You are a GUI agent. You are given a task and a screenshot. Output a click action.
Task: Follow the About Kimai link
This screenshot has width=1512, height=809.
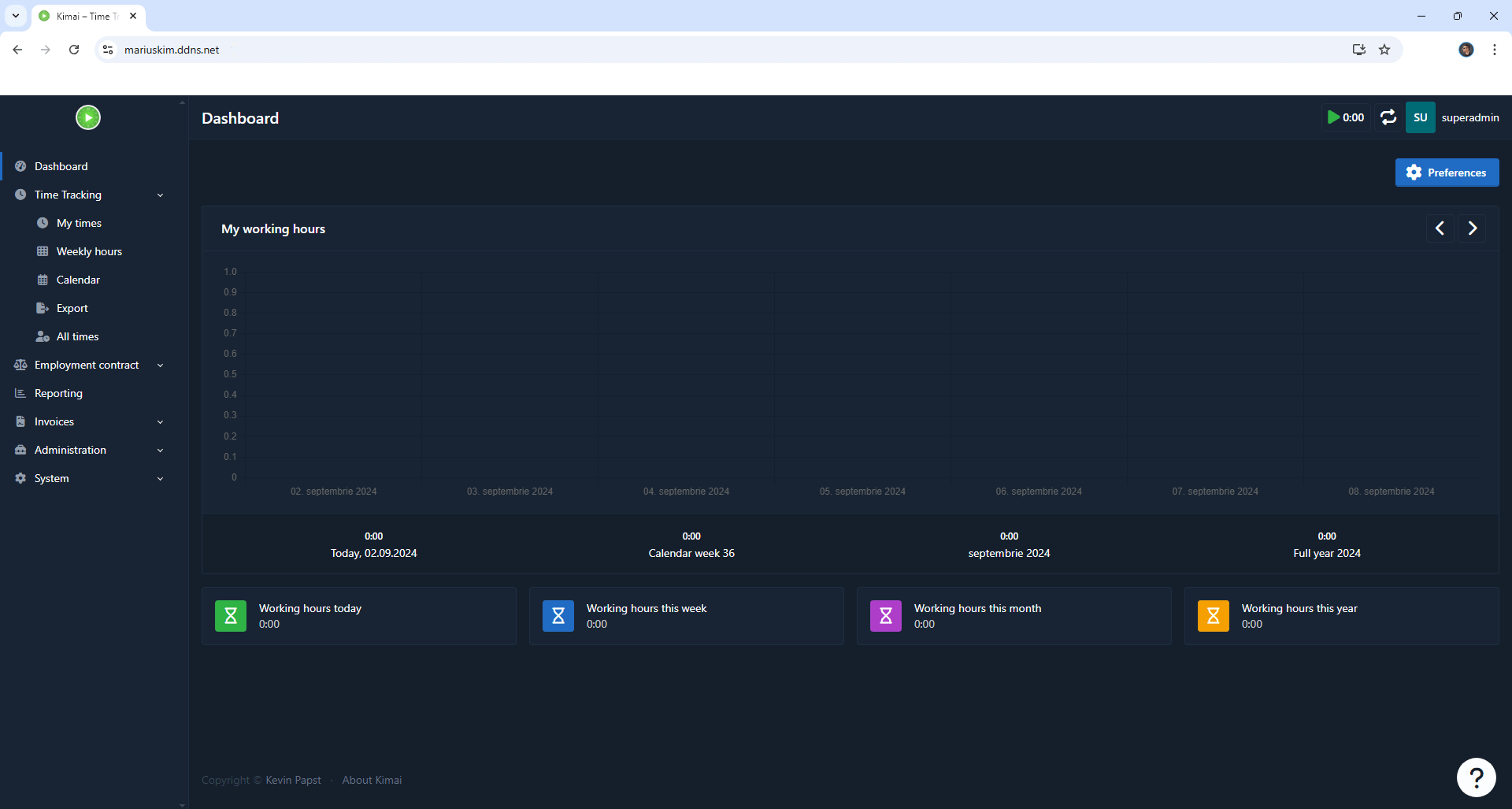coord(372,780)
